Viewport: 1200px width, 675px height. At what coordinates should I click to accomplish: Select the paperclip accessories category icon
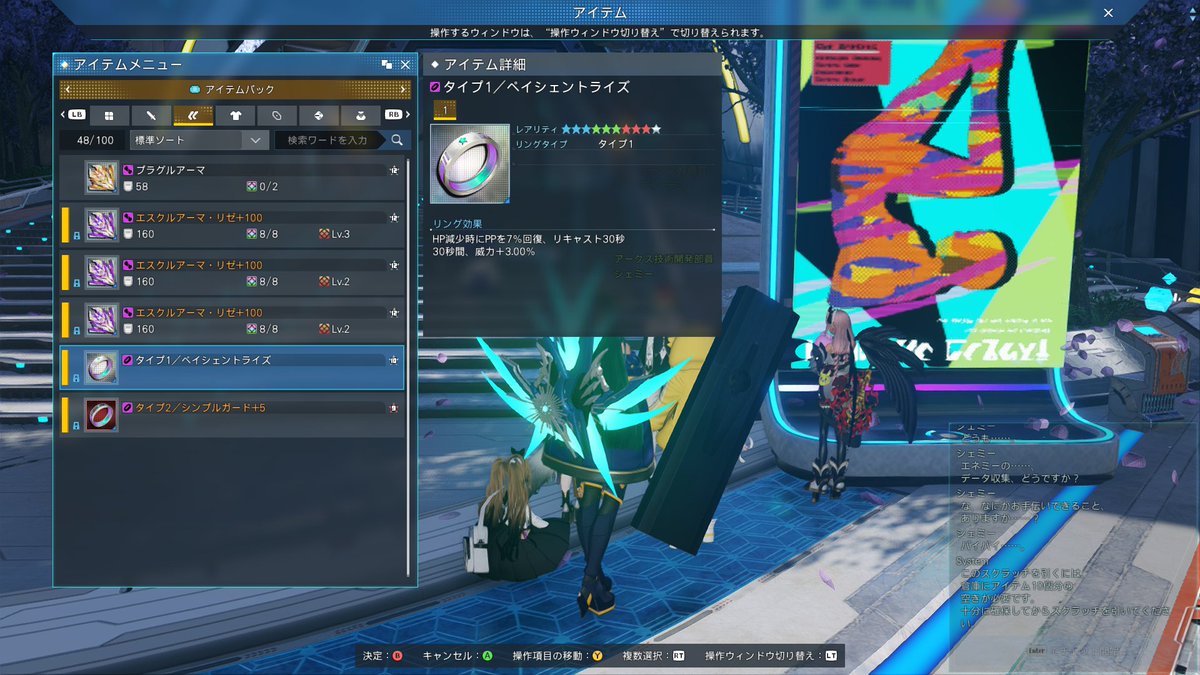click(x=276, y=114)
